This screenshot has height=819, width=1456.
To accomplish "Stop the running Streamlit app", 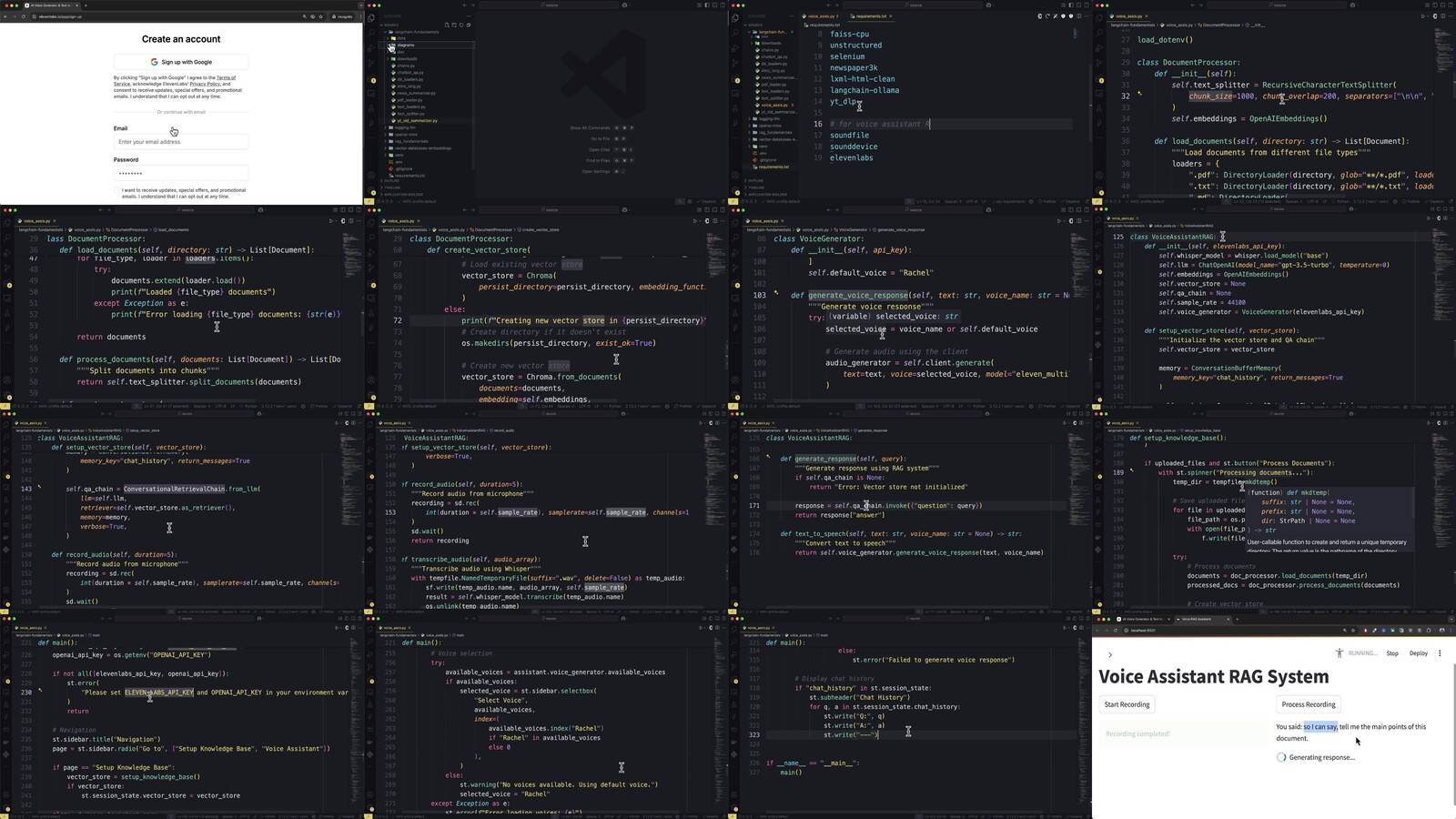I will (x=1392, y=653).
